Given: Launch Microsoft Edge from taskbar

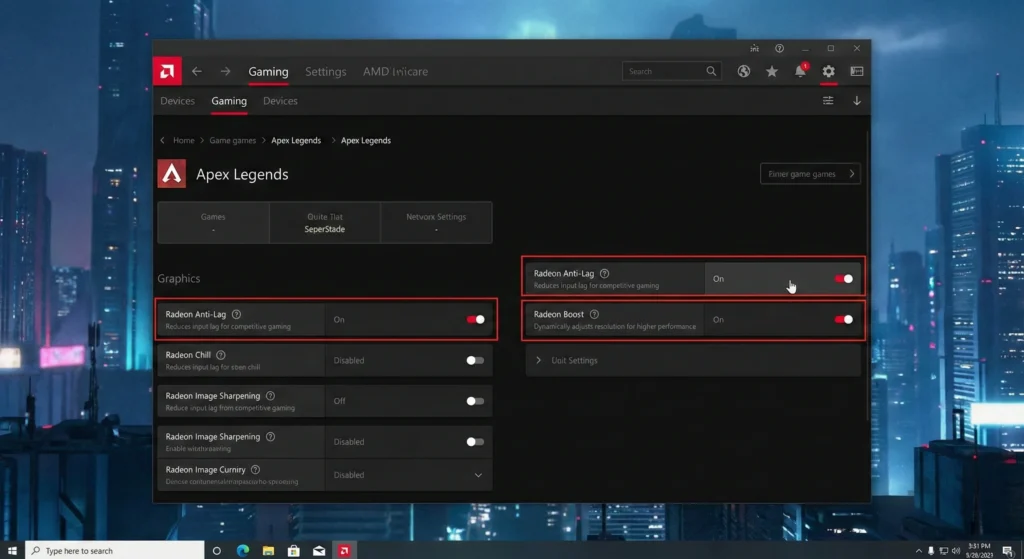Looking at the screenshot, I should click(243, 551).
